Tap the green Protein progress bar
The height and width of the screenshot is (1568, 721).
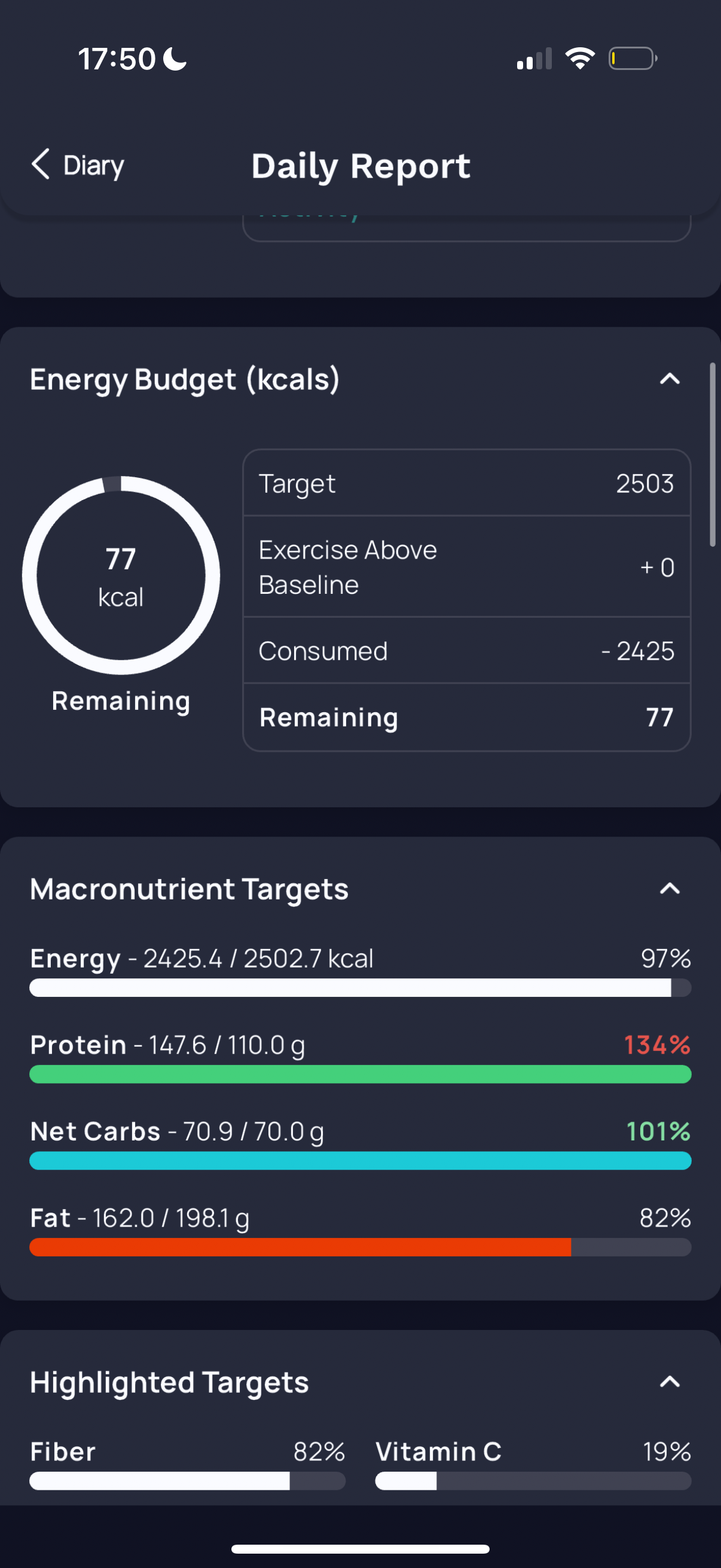click(x=360, y=1074)
